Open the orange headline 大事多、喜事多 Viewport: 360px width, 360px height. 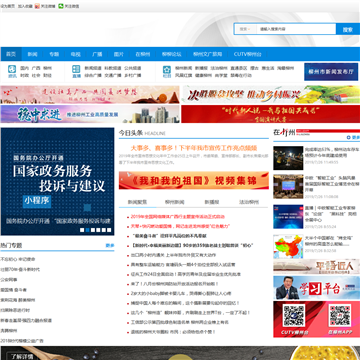pyautogui.click(x=194, y=148)
